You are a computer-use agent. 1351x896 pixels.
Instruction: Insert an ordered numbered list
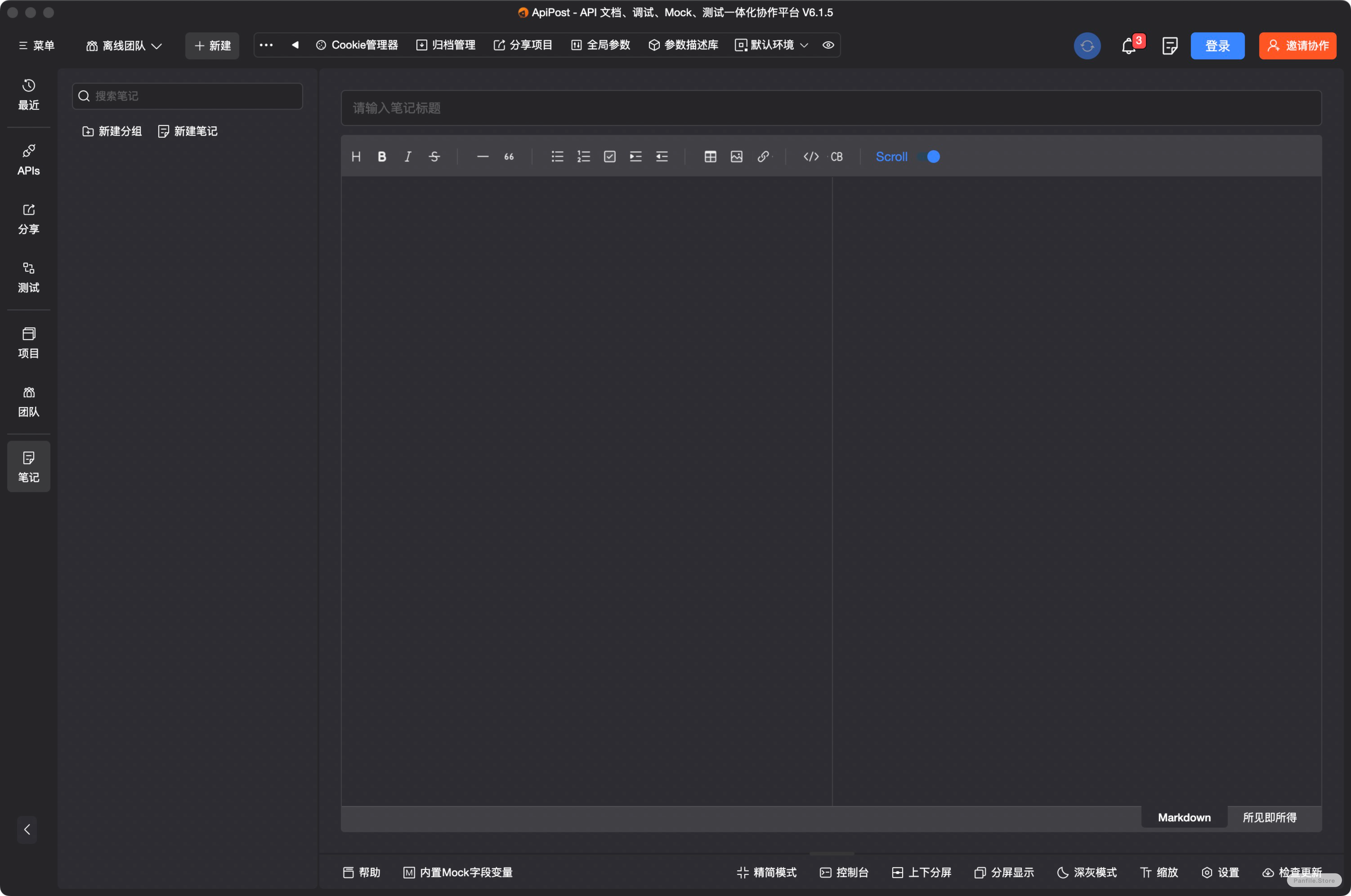click(x=584, y=157)
